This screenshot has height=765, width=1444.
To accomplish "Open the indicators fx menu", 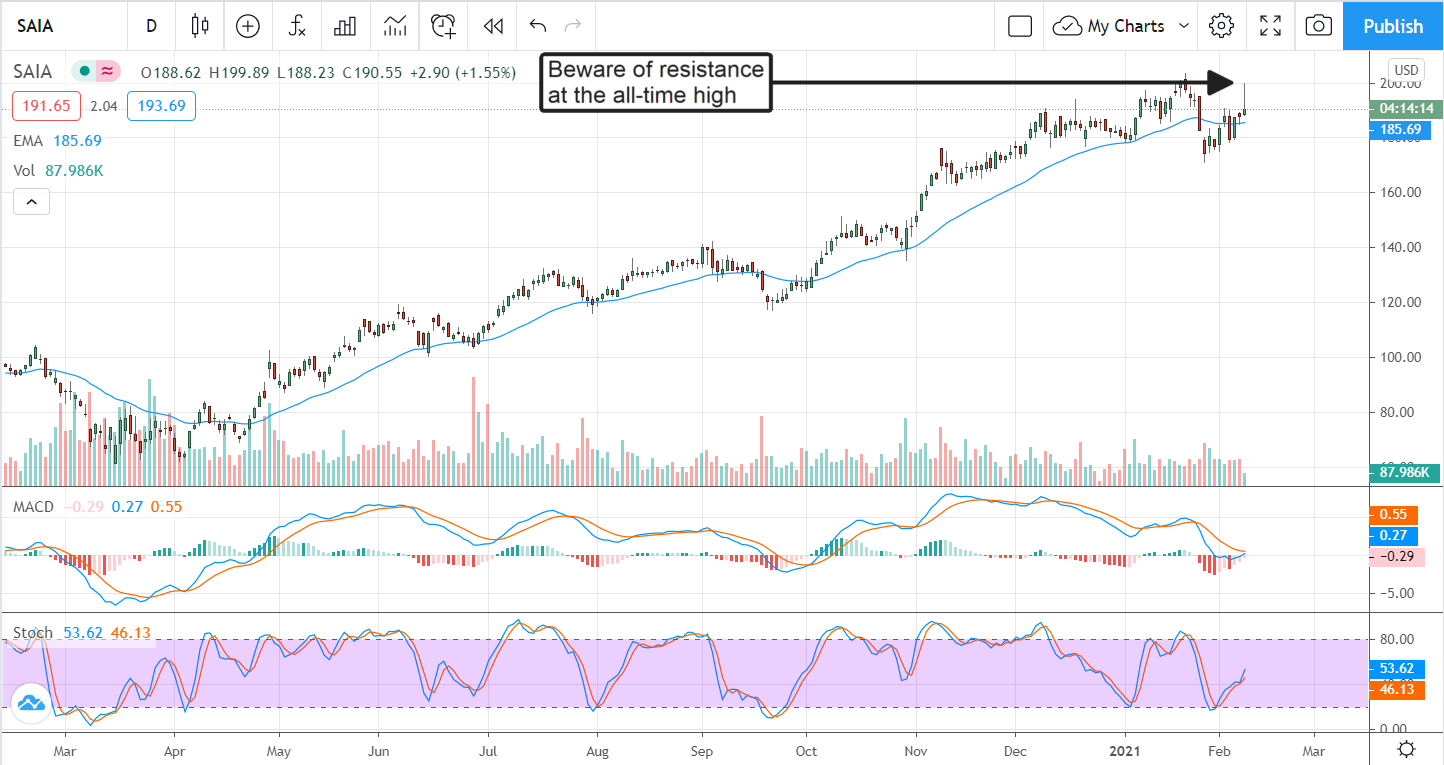I will (x=296, y=26).
